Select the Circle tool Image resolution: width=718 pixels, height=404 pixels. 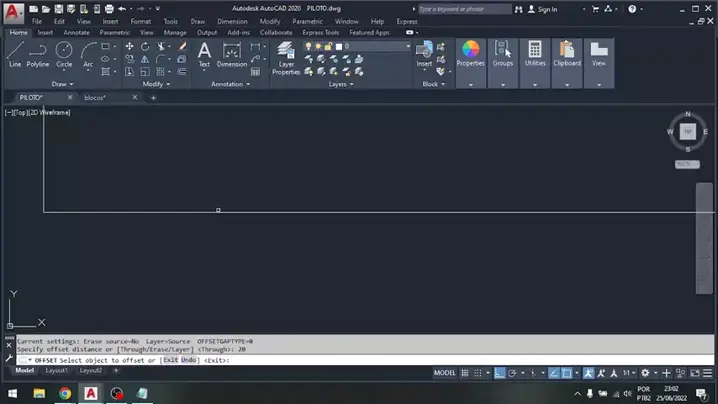click(x=64, y=54)
